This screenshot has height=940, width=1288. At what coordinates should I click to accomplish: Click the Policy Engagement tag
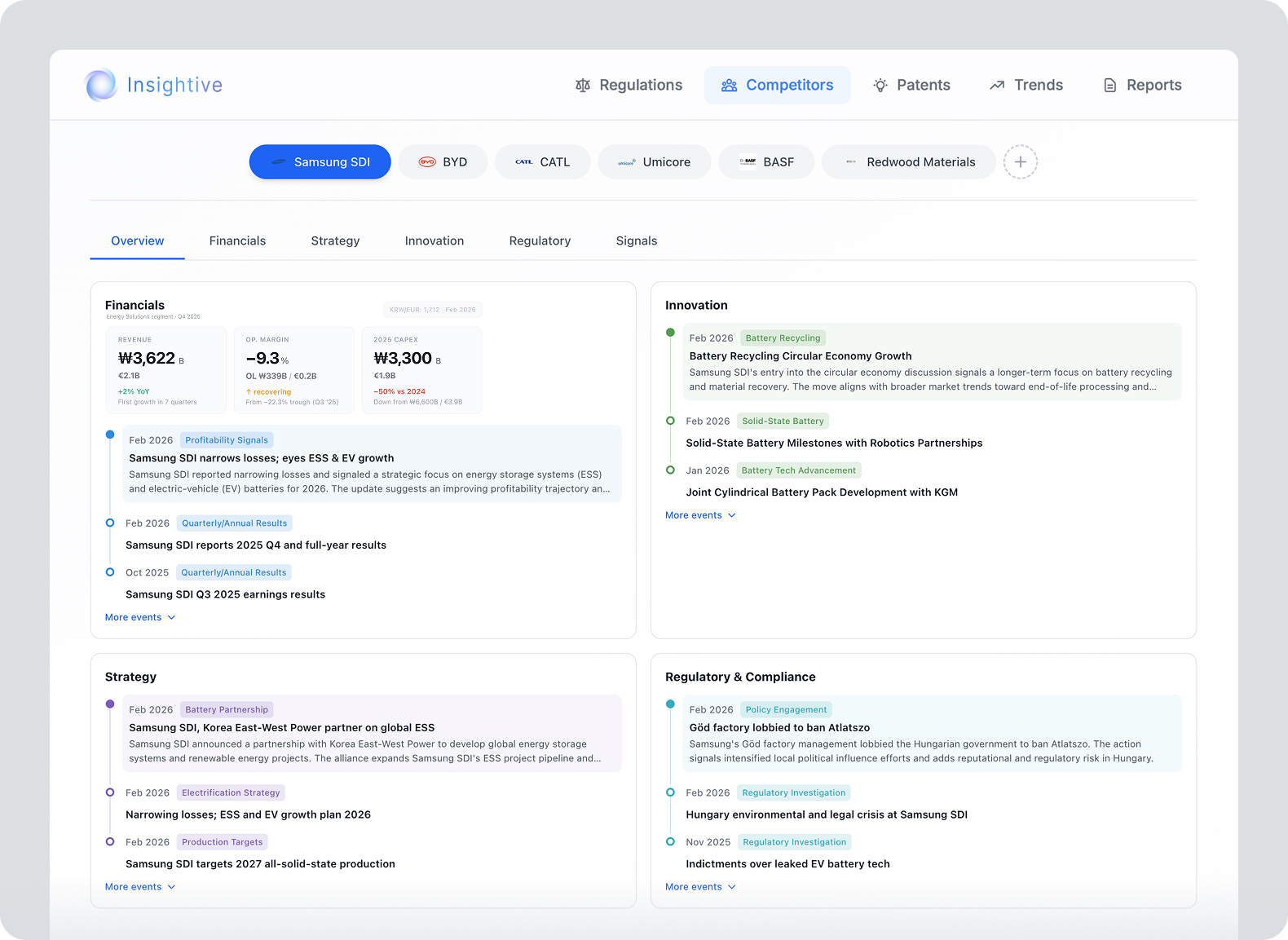(x=786, y=710)
